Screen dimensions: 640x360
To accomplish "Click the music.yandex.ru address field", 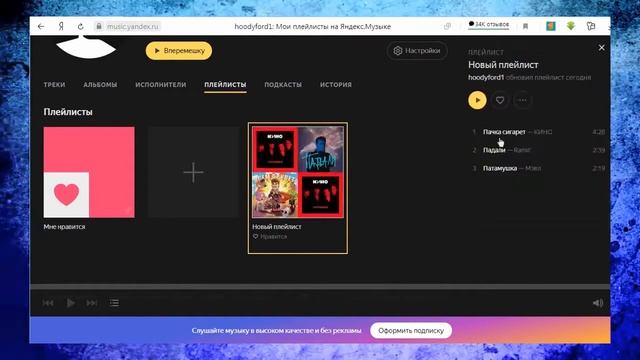I will pos(132,27).
